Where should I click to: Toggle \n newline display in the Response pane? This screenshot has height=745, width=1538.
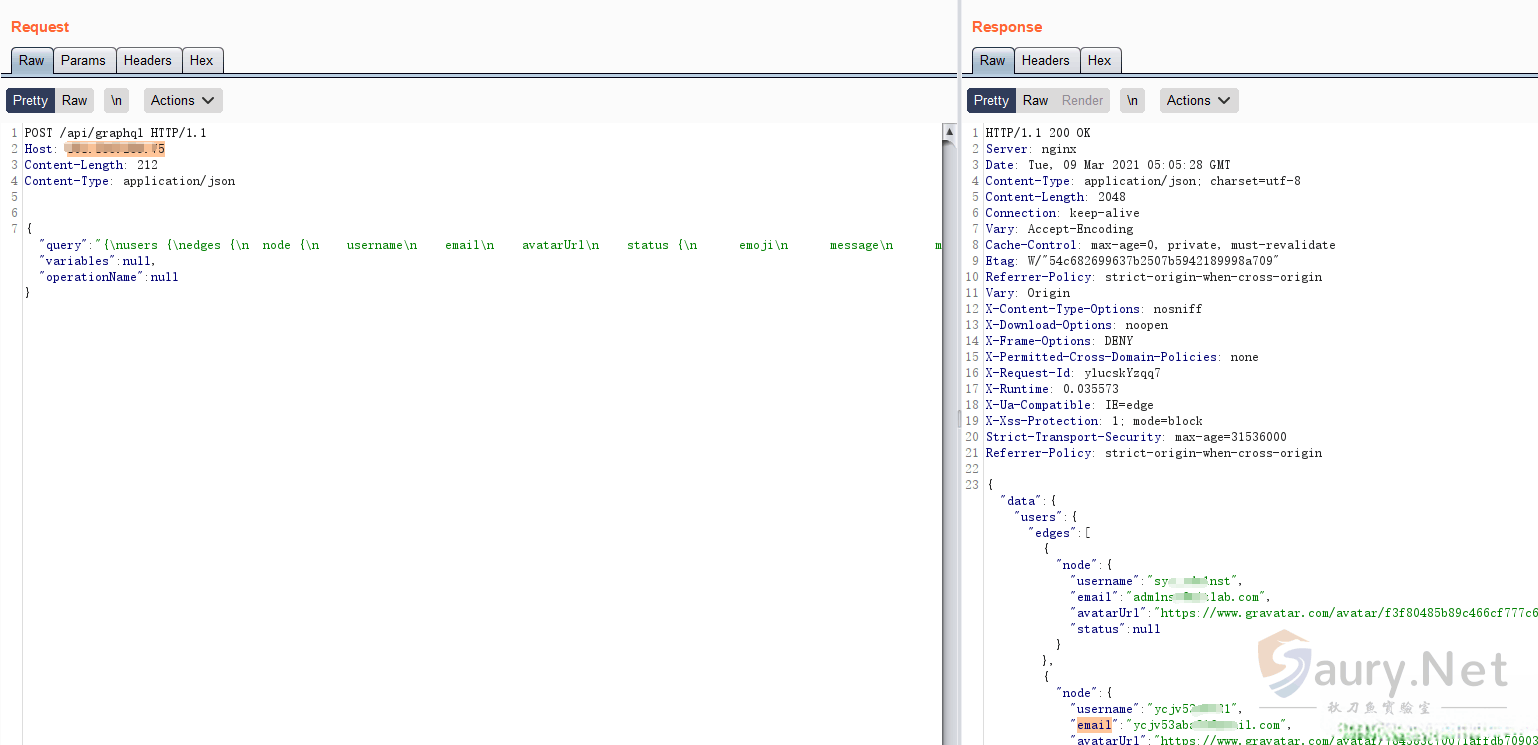click(1132, 100)
